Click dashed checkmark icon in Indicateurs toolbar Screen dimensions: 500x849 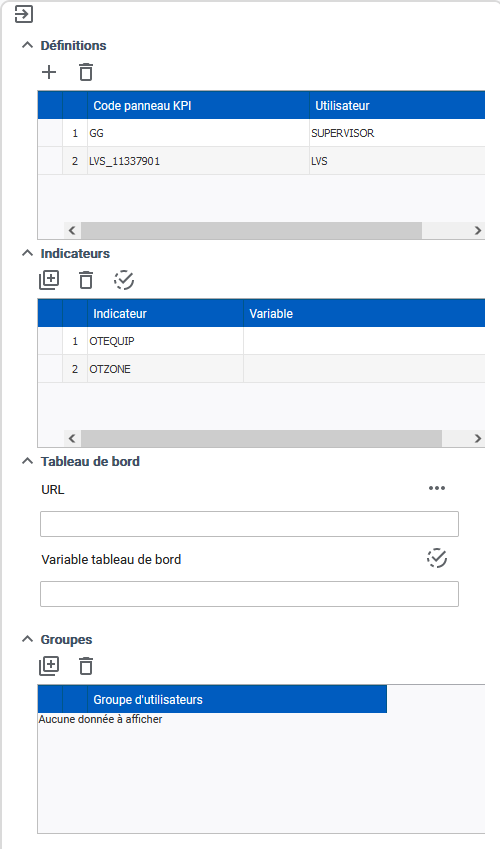124,280
